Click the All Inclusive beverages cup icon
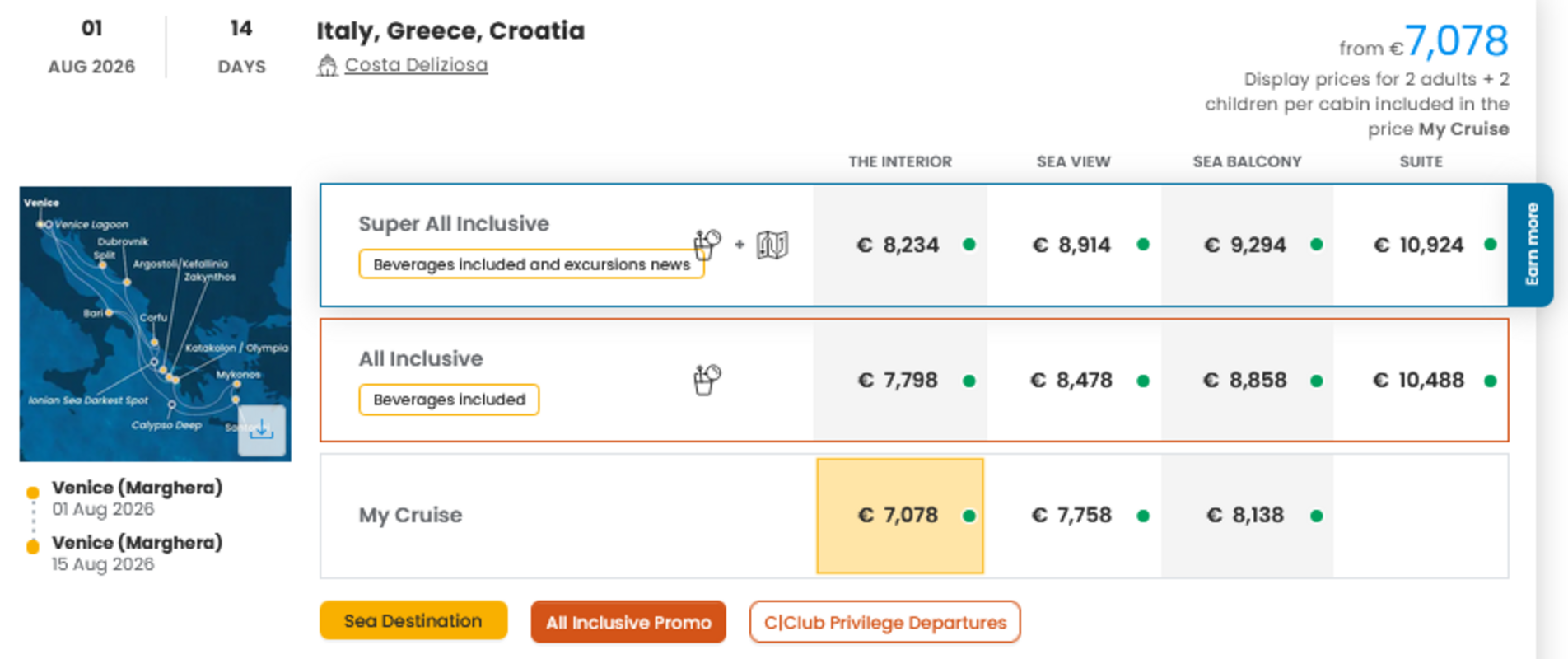1568x659 pixels. (707, 380)
